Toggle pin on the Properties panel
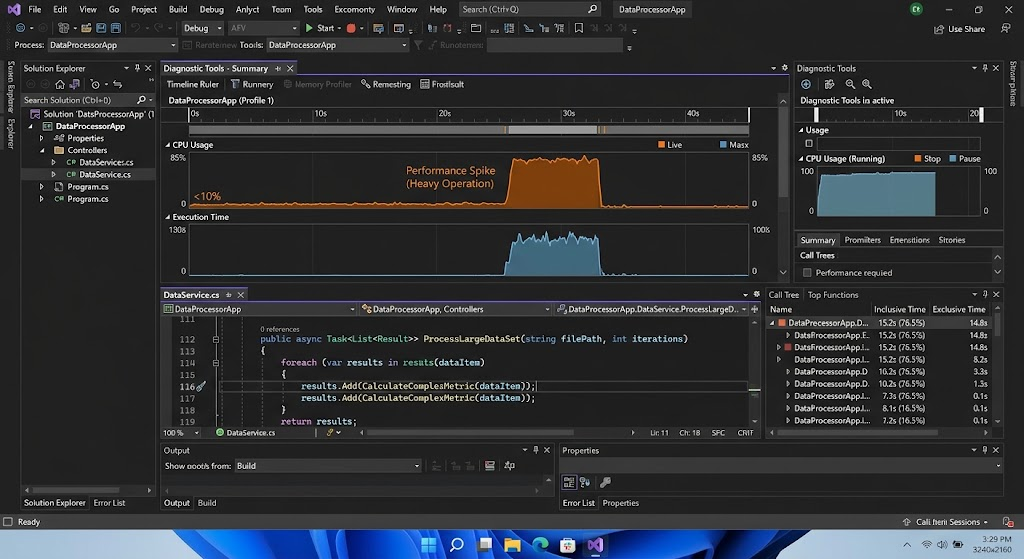This screenshot has height=559, width=1024. 985,450
